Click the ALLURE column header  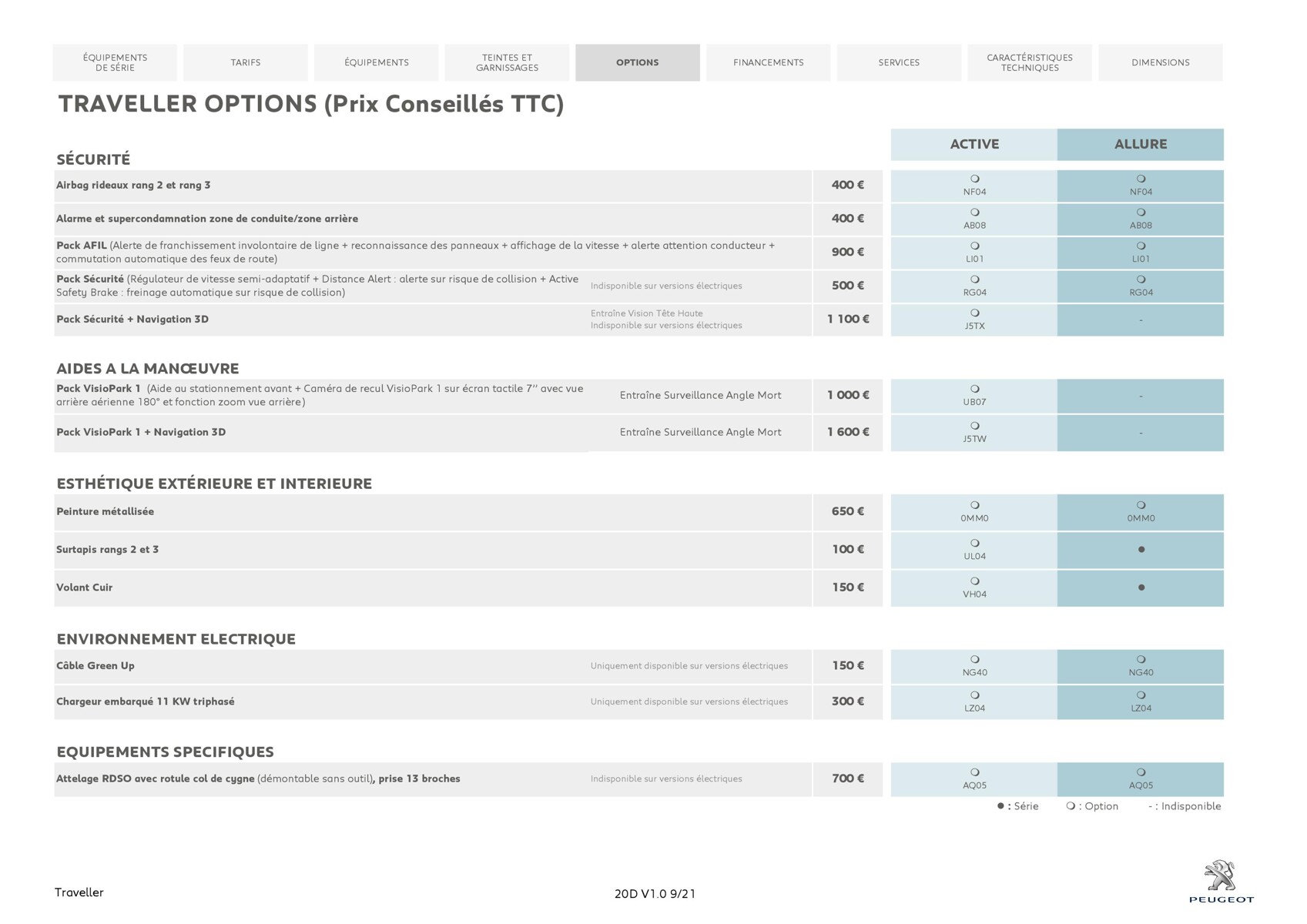(1141, 145)
